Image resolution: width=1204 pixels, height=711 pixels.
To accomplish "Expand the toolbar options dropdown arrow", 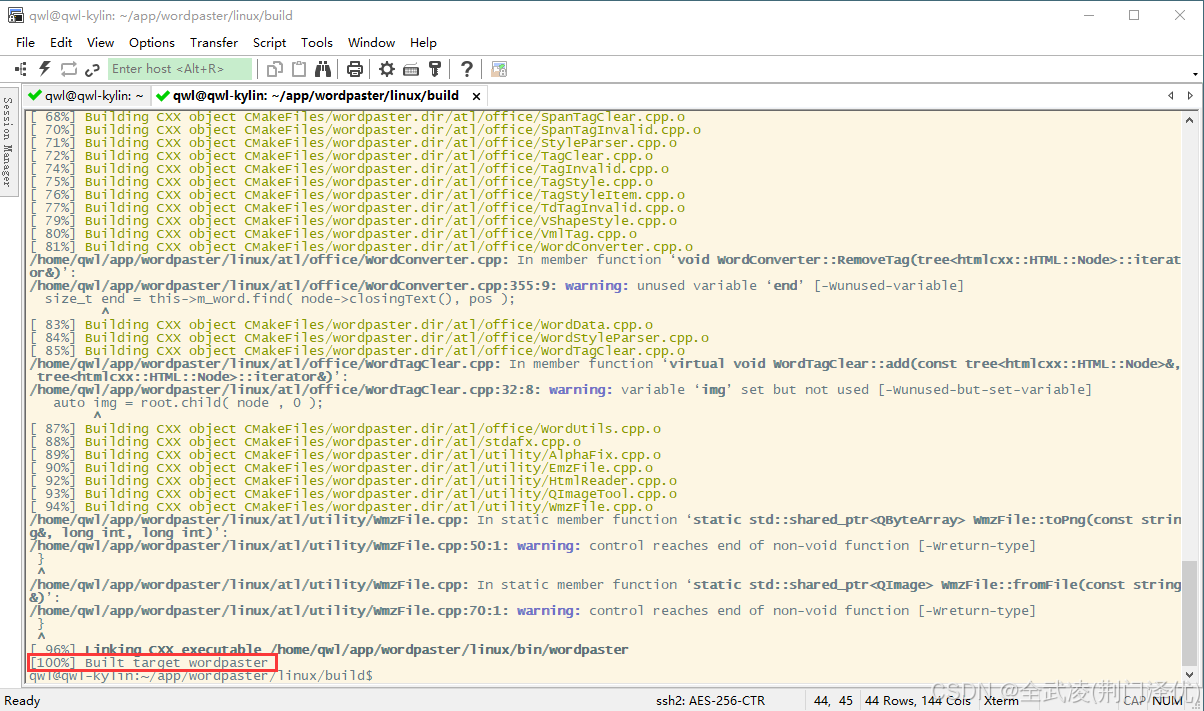I will (1195, 74).
